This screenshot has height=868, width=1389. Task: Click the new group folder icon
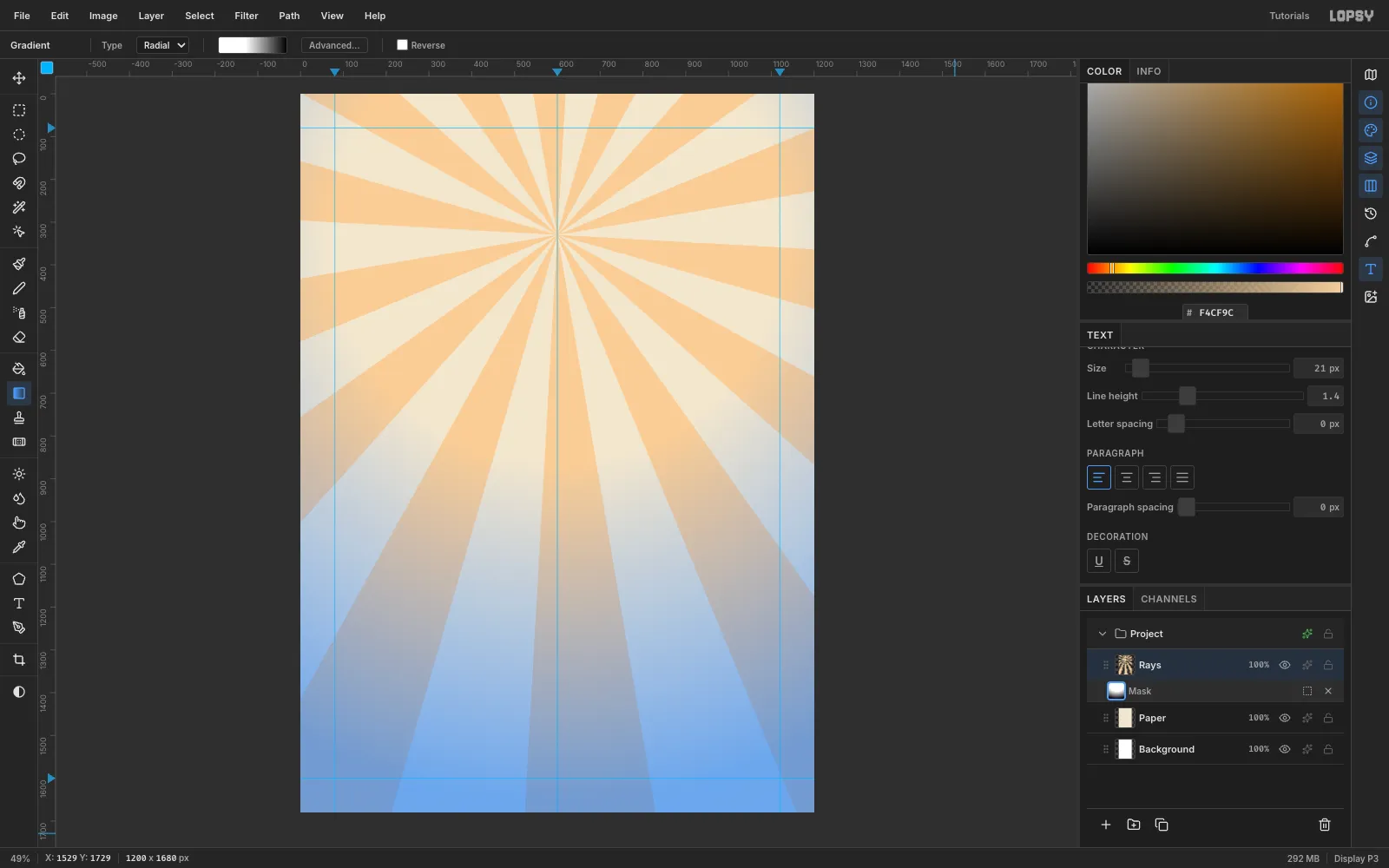click(x=1134, y=825)
